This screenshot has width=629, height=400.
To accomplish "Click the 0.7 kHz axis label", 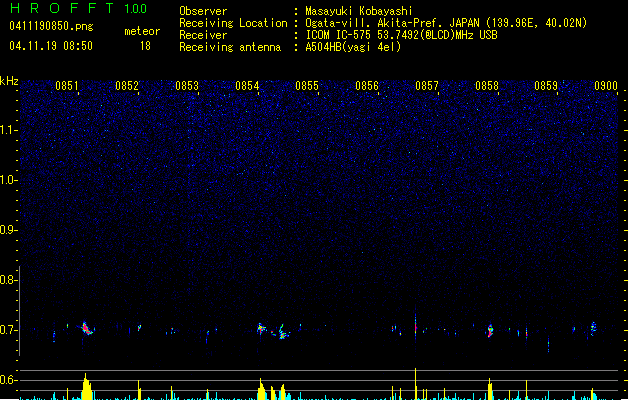I will coord(9,330).
